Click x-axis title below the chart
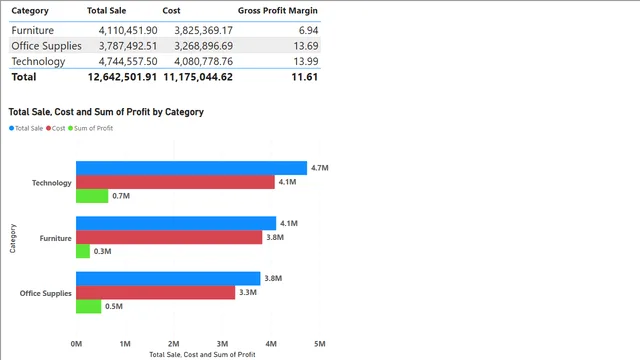The width and height of the screenshot is (640, 360). [x=202, y=355]
